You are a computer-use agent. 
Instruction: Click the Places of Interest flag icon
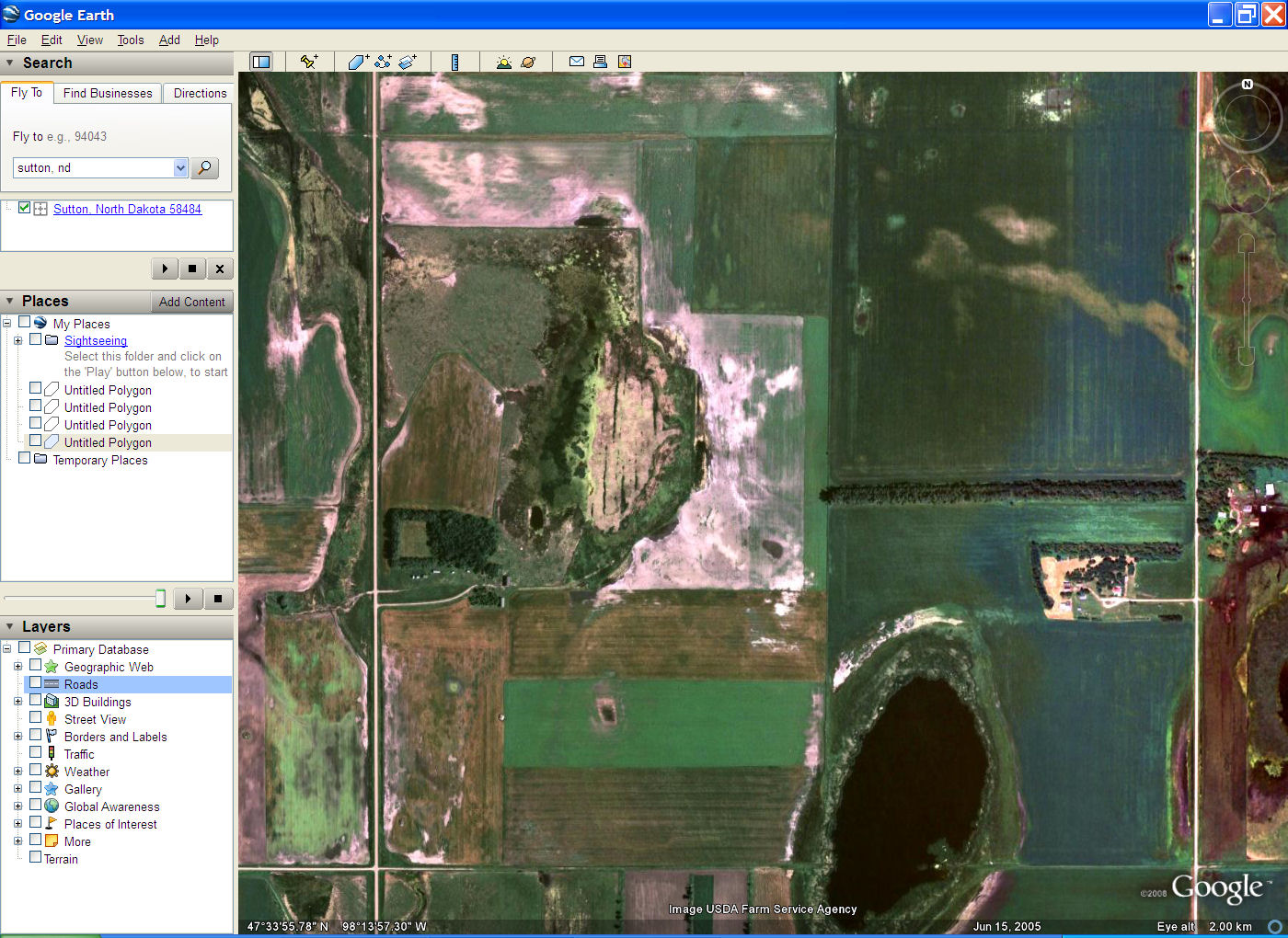coord(52,824)
